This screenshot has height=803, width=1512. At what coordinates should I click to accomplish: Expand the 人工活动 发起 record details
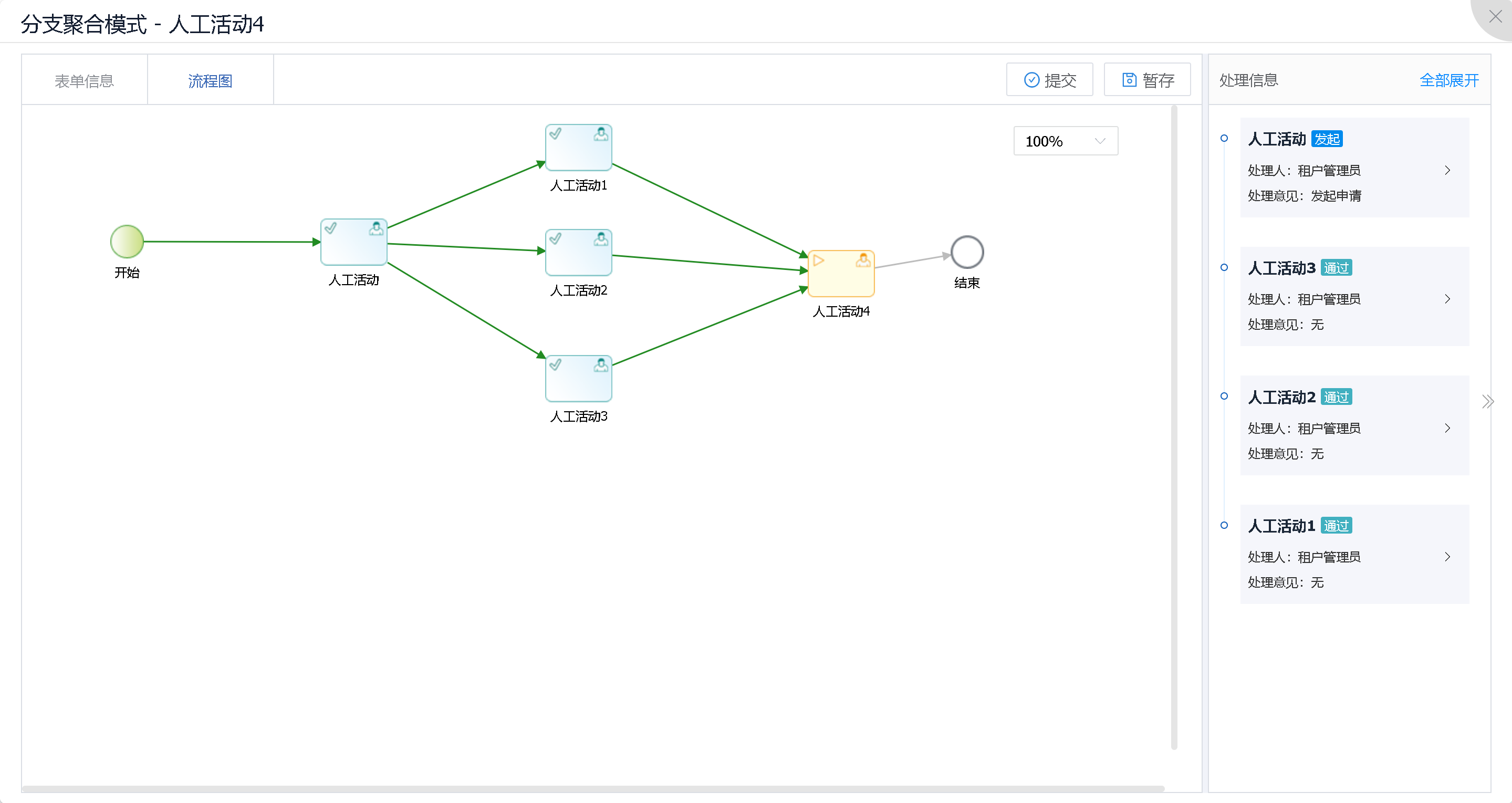pyautogui.click(x=1447, y=170)
